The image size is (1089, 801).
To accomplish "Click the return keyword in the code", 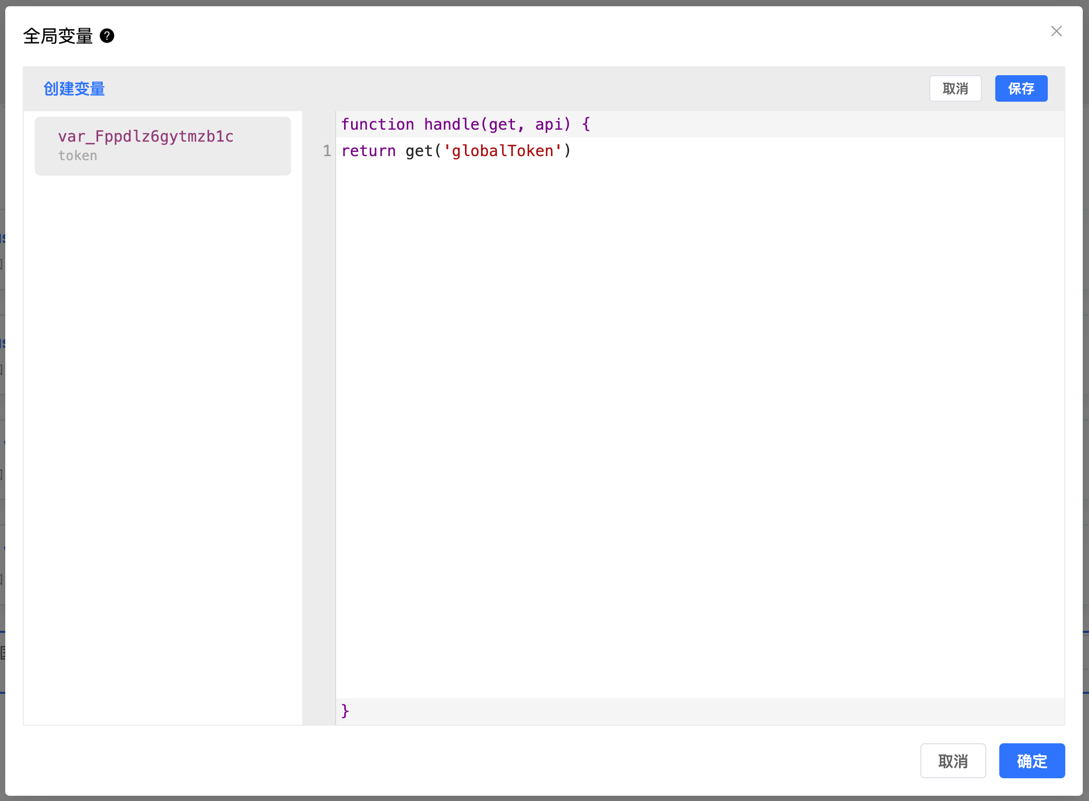I will (x=368, y=151).
